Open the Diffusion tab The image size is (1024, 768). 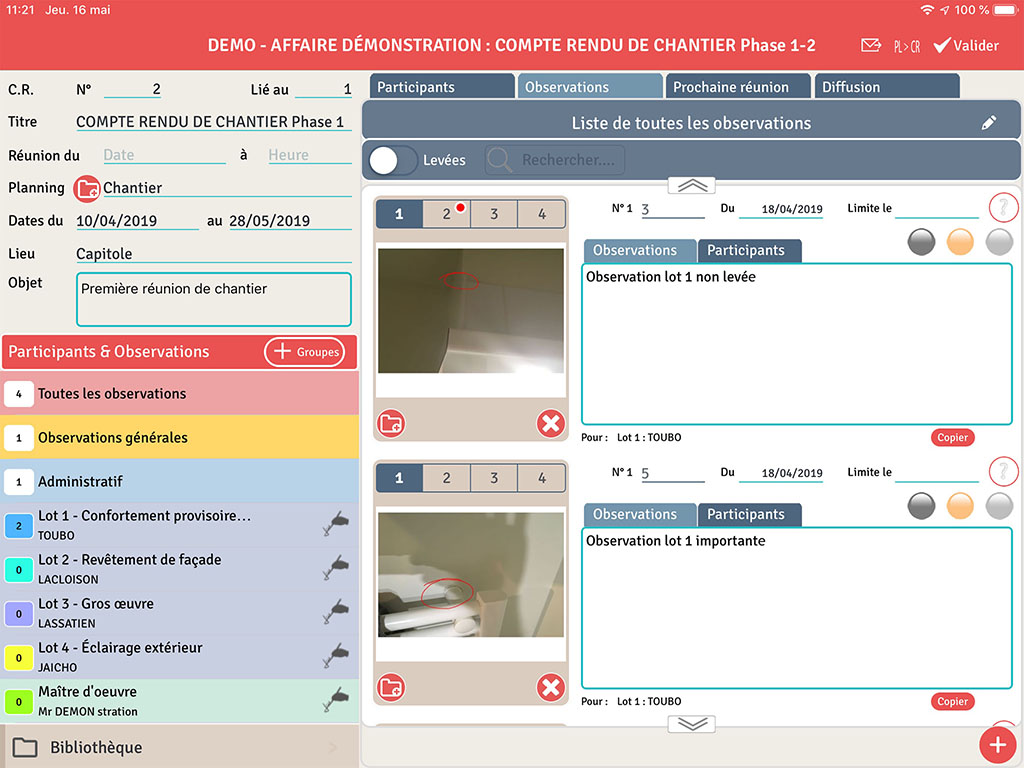pos(887,87)
